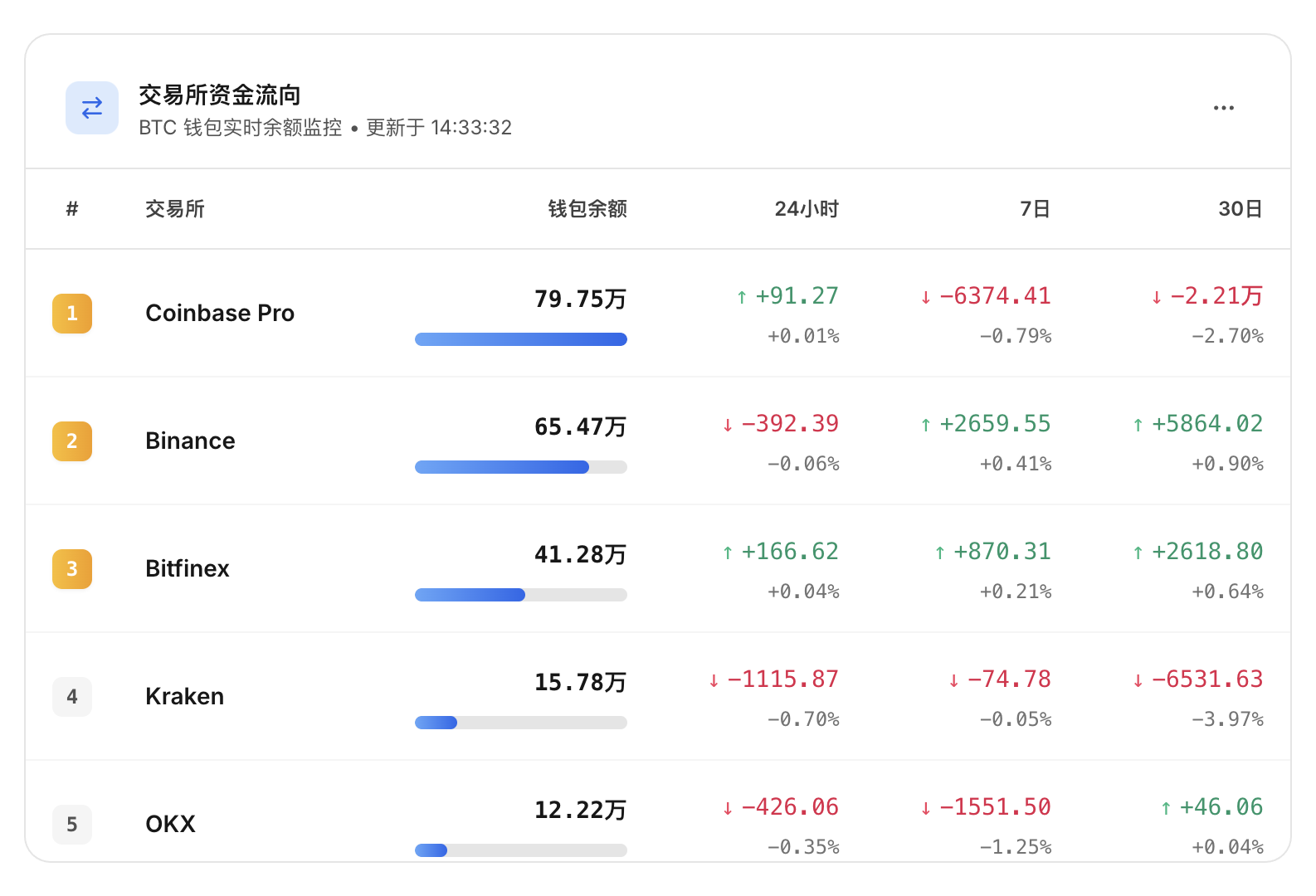Image resolution: width=1316 pixels, height=896 pixels.
Task: Select OKX balance 12.22万
Action: point(581,810)
